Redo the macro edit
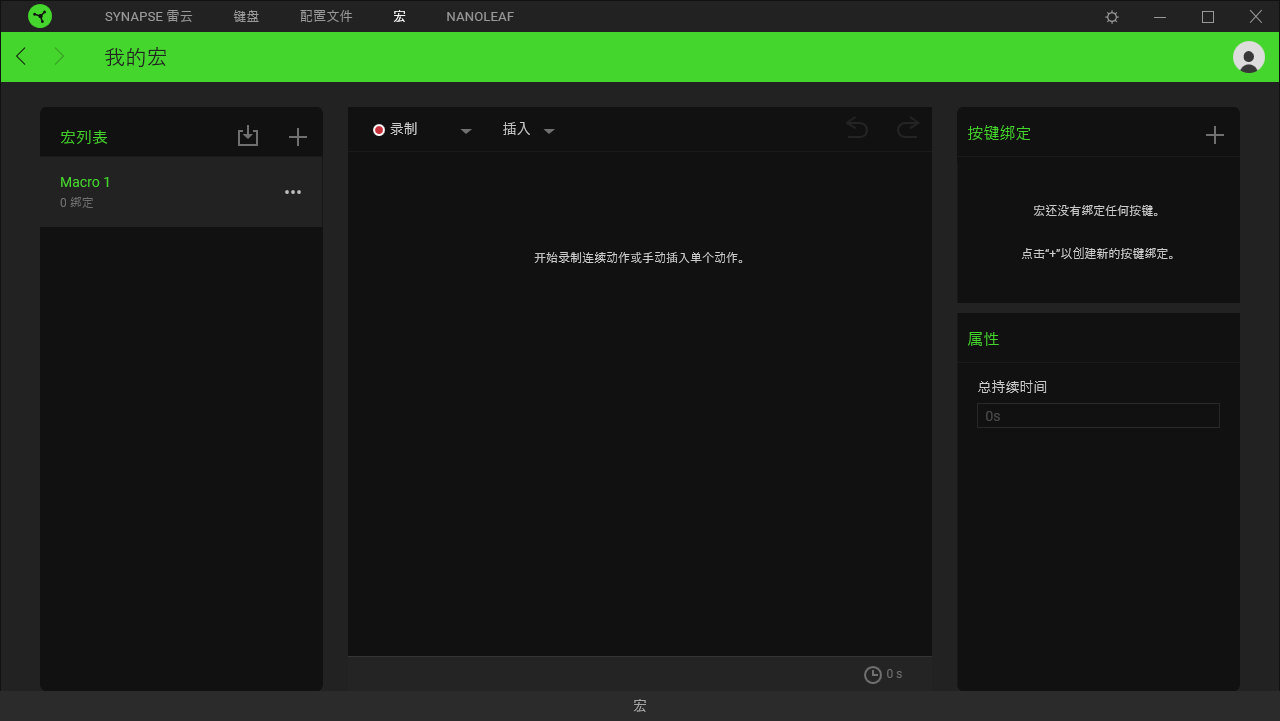 (x=906, y=128)
